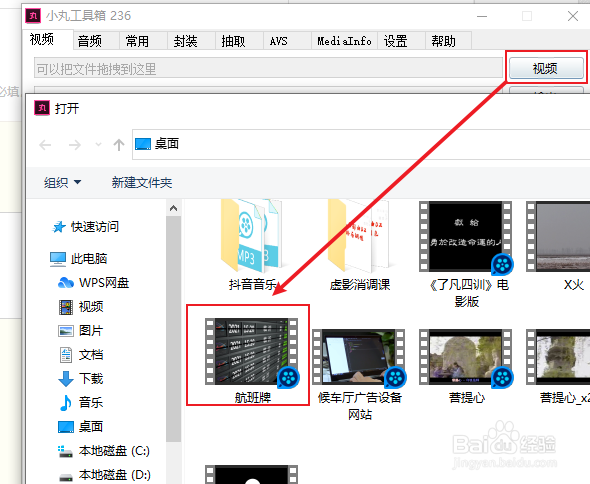The width and height of the screenshot is (590, 484).
Task: Click the back arrow in the Open dialog
Action: [x=45, y=145]
